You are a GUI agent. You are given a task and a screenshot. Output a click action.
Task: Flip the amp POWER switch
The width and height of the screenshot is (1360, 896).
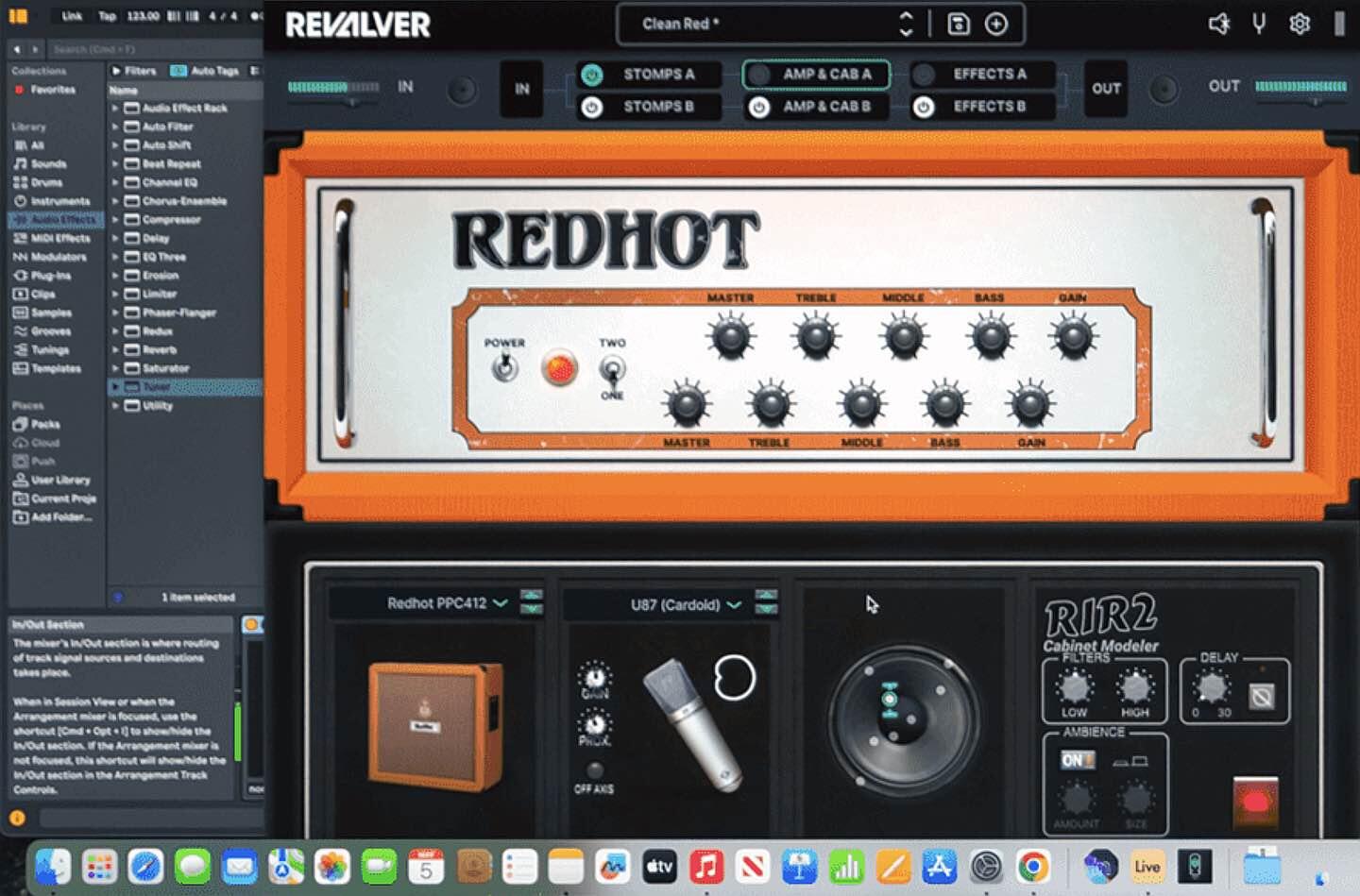click(x=505, y=366)
